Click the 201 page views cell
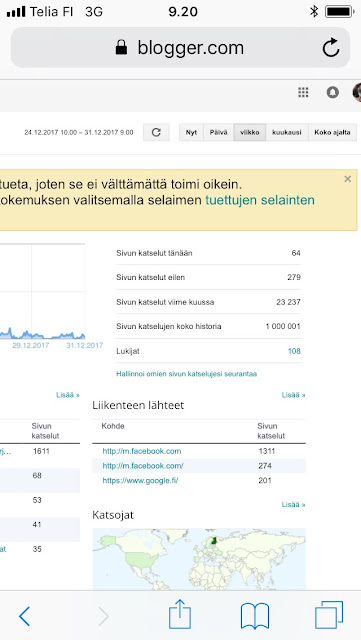The image size is (361, 640). pos(265,480)
